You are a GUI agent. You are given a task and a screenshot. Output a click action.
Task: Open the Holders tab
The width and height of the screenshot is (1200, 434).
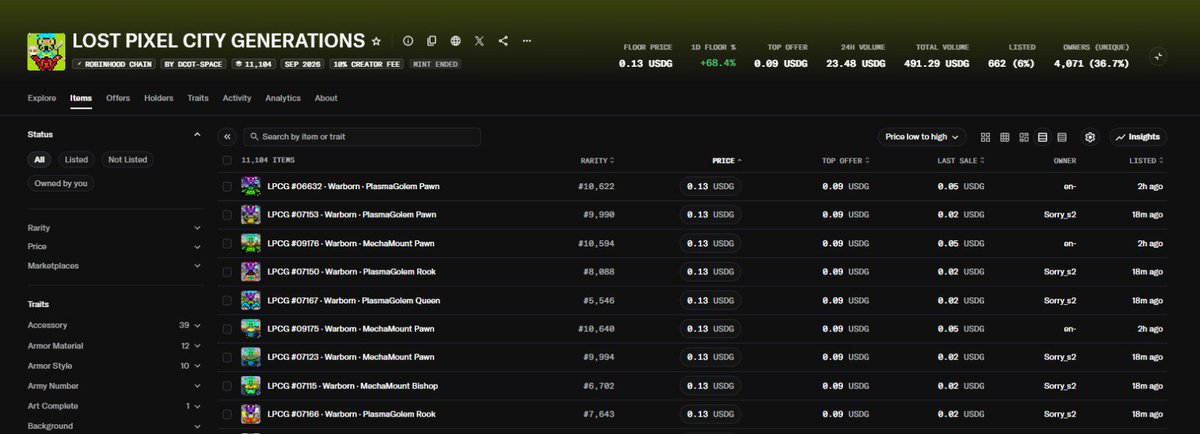(x=158, y=98)
